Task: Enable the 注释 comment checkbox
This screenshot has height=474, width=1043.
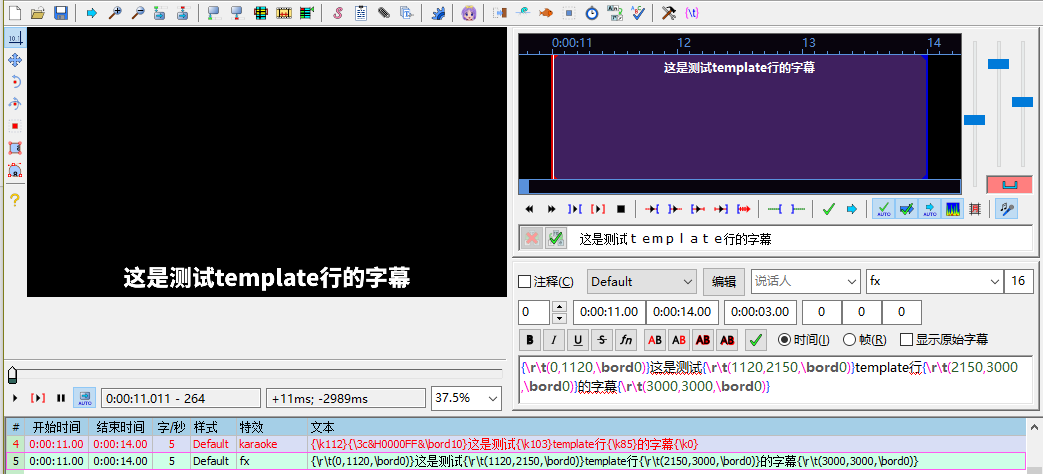Action: [526, 282]
